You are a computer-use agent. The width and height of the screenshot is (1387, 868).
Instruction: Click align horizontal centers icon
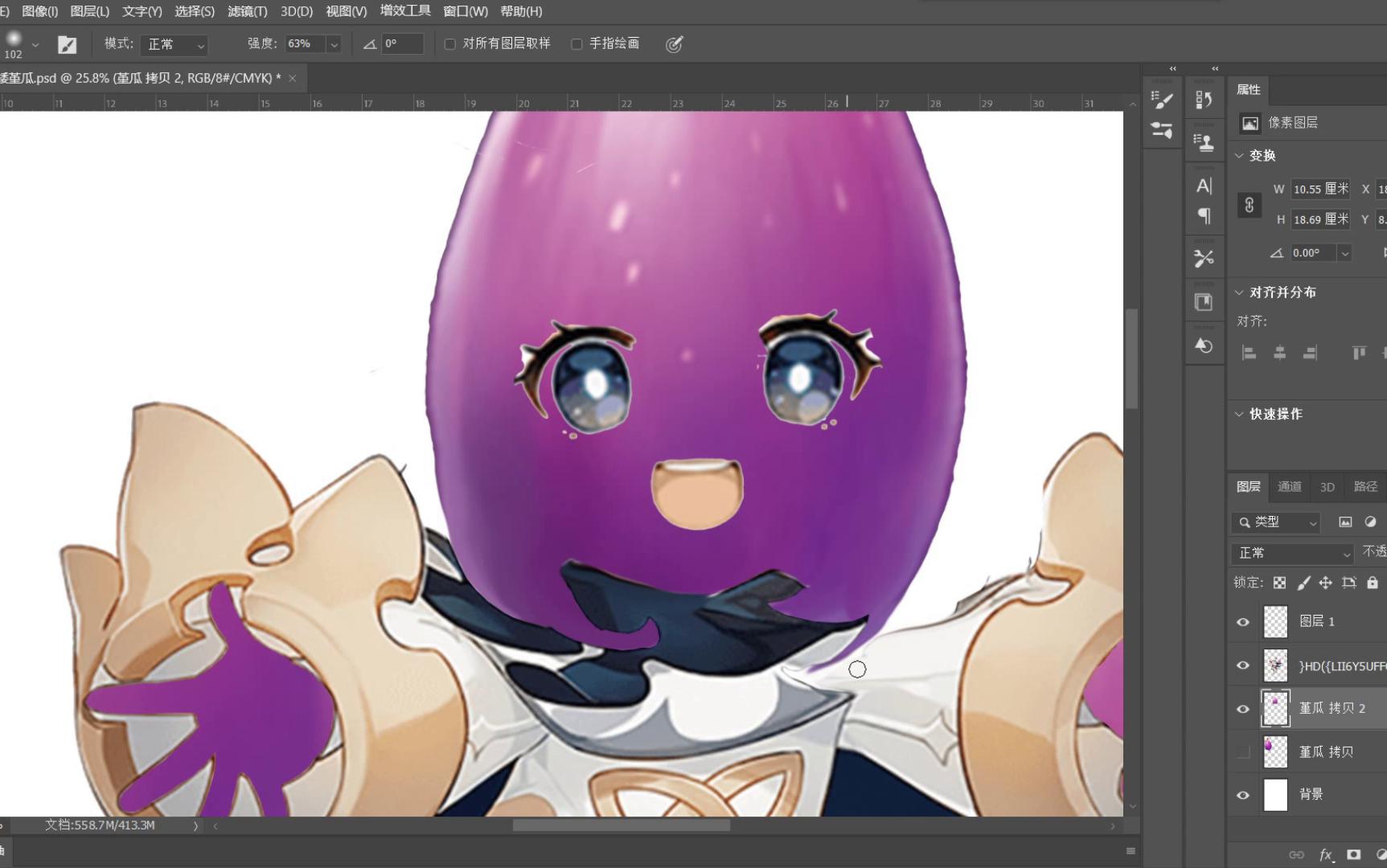[1280, 353]
